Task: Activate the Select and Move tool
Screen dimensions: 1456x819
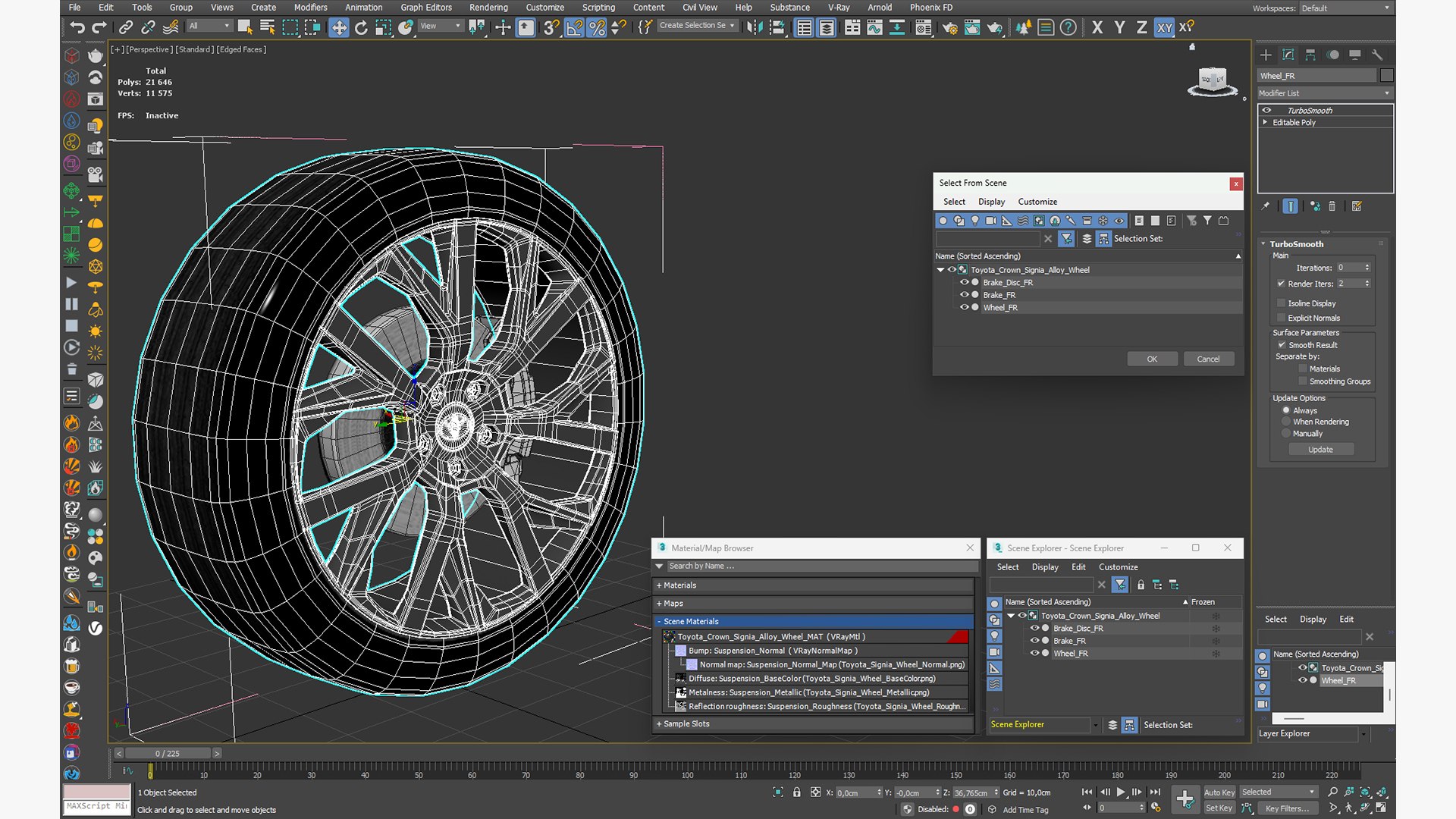Action: pos(339,28)
